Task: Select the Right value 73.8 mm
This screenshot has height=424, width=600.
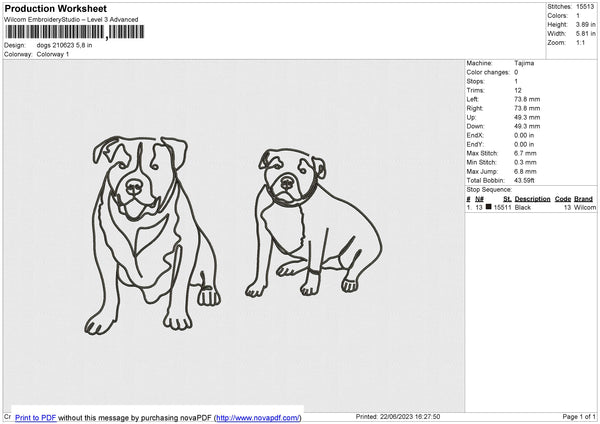Action: 527,108
